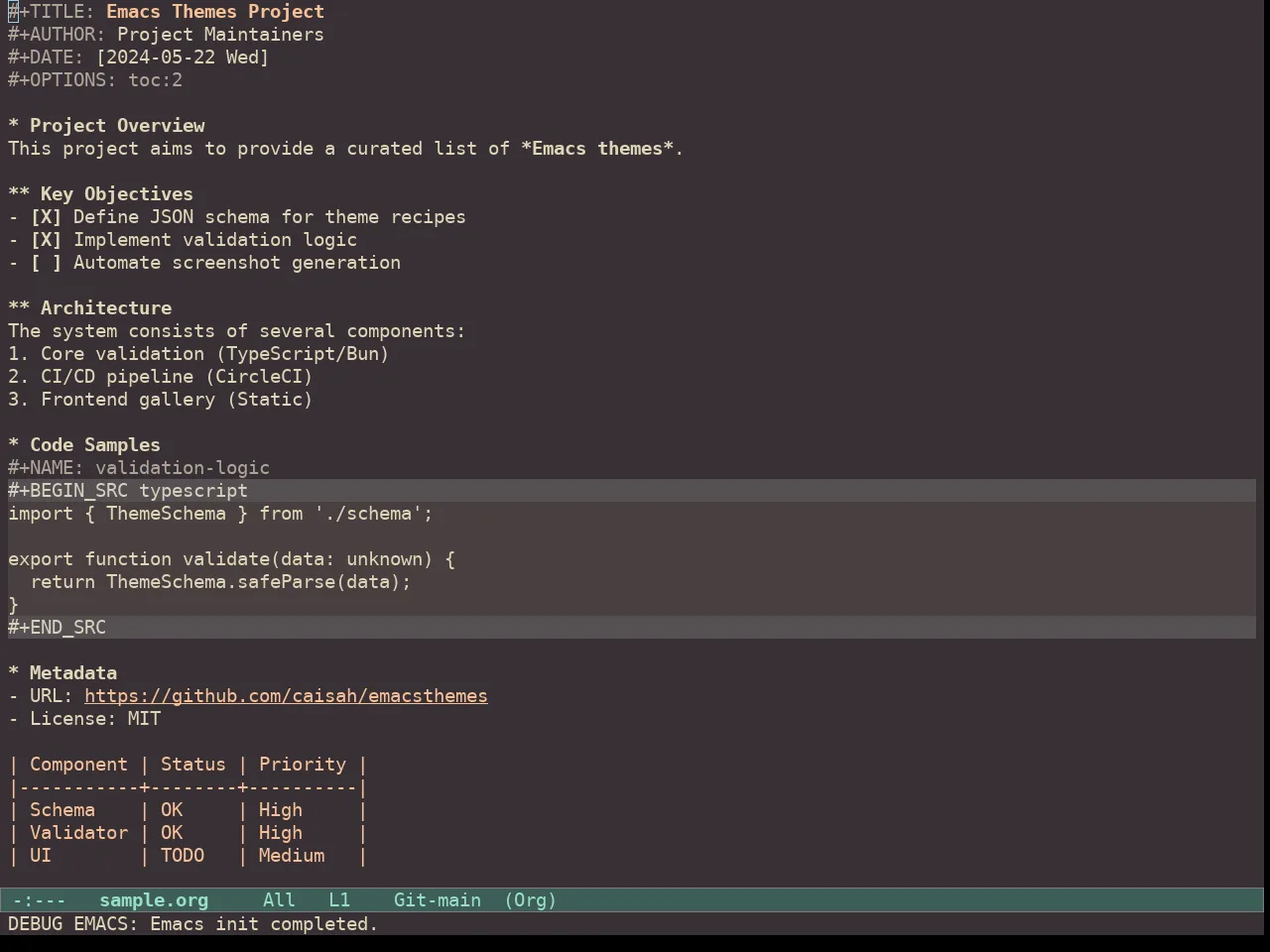The image size is (1270, 952).
Task: Click the 'Component' table header cell
Action: tap(78, 765)
